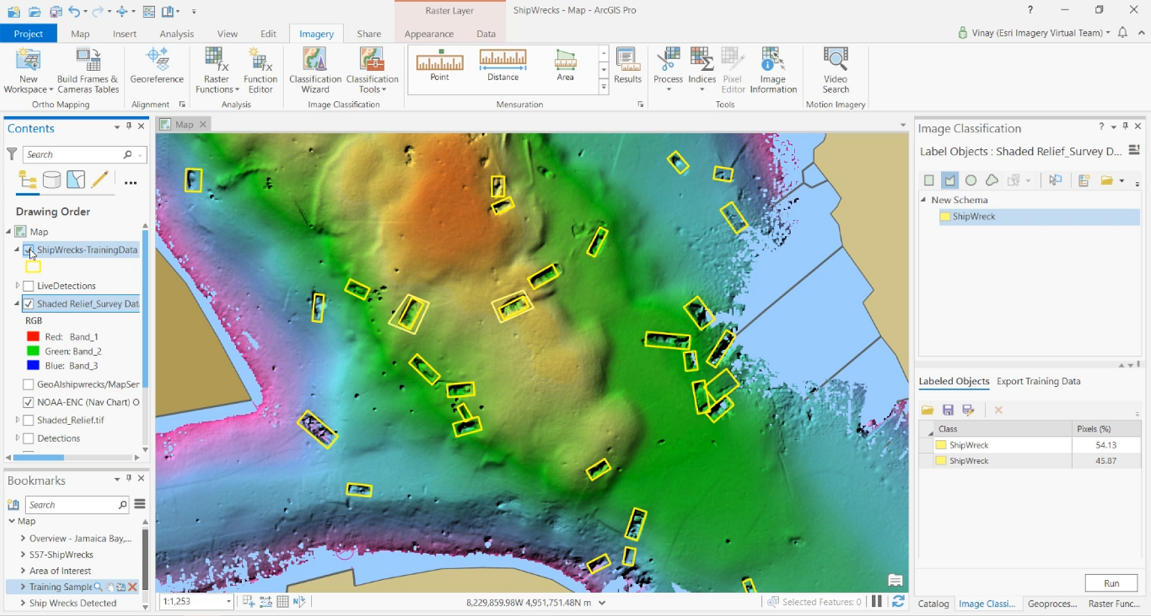Save labeled objects in the Labeled Objects toolbar
The height and width of the screenshot is (616, 1151).
(947, 410)
